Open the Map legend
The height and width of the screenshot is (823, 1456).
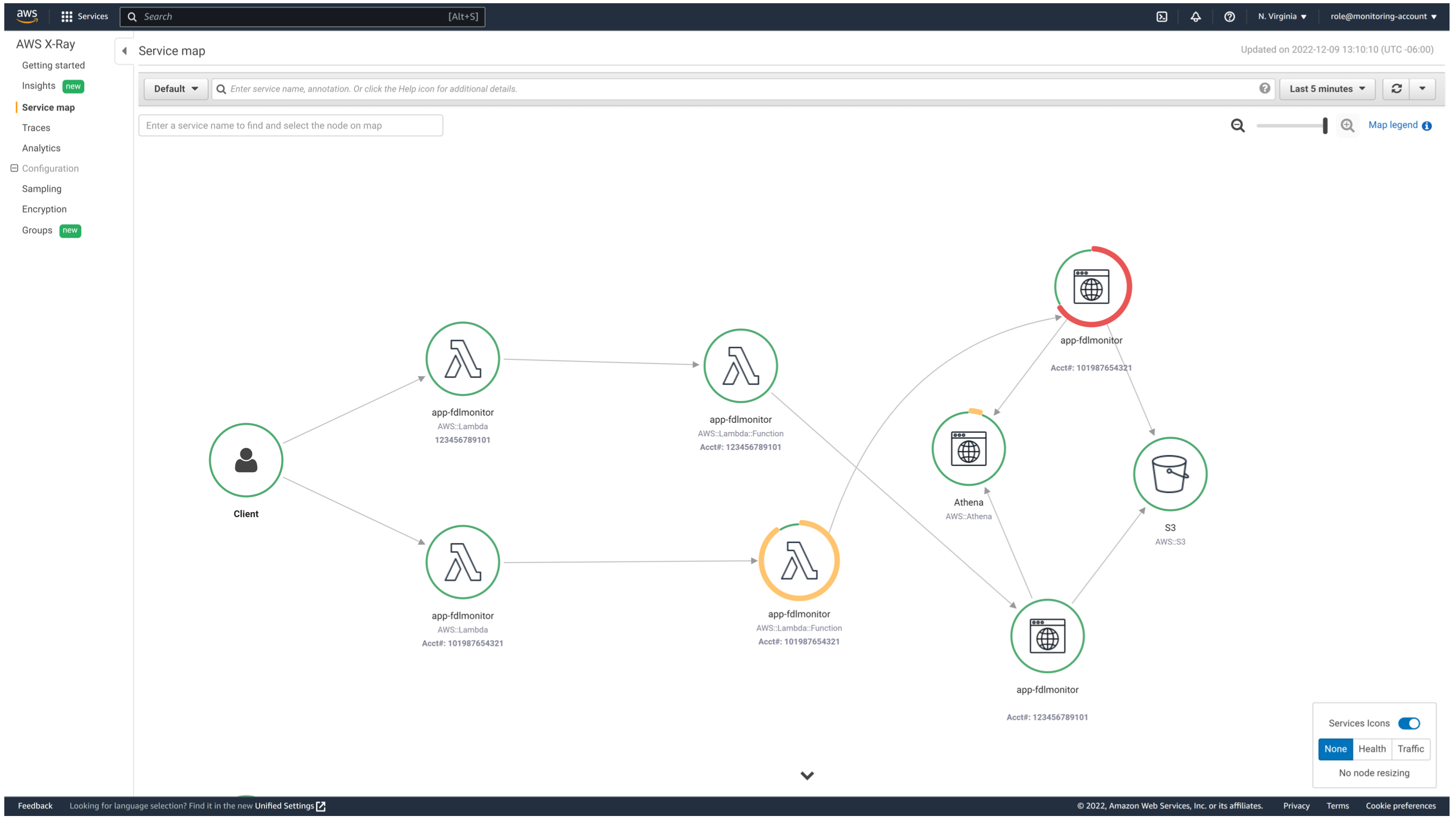1392,125
